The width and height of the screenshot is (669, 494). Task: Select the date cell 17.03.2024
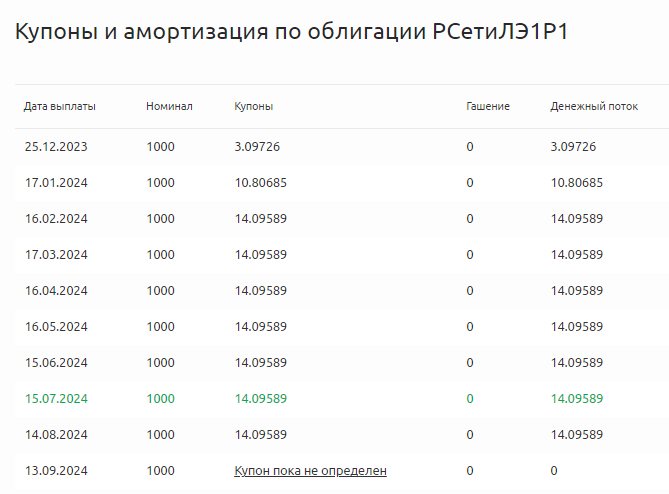coord(56,255)
